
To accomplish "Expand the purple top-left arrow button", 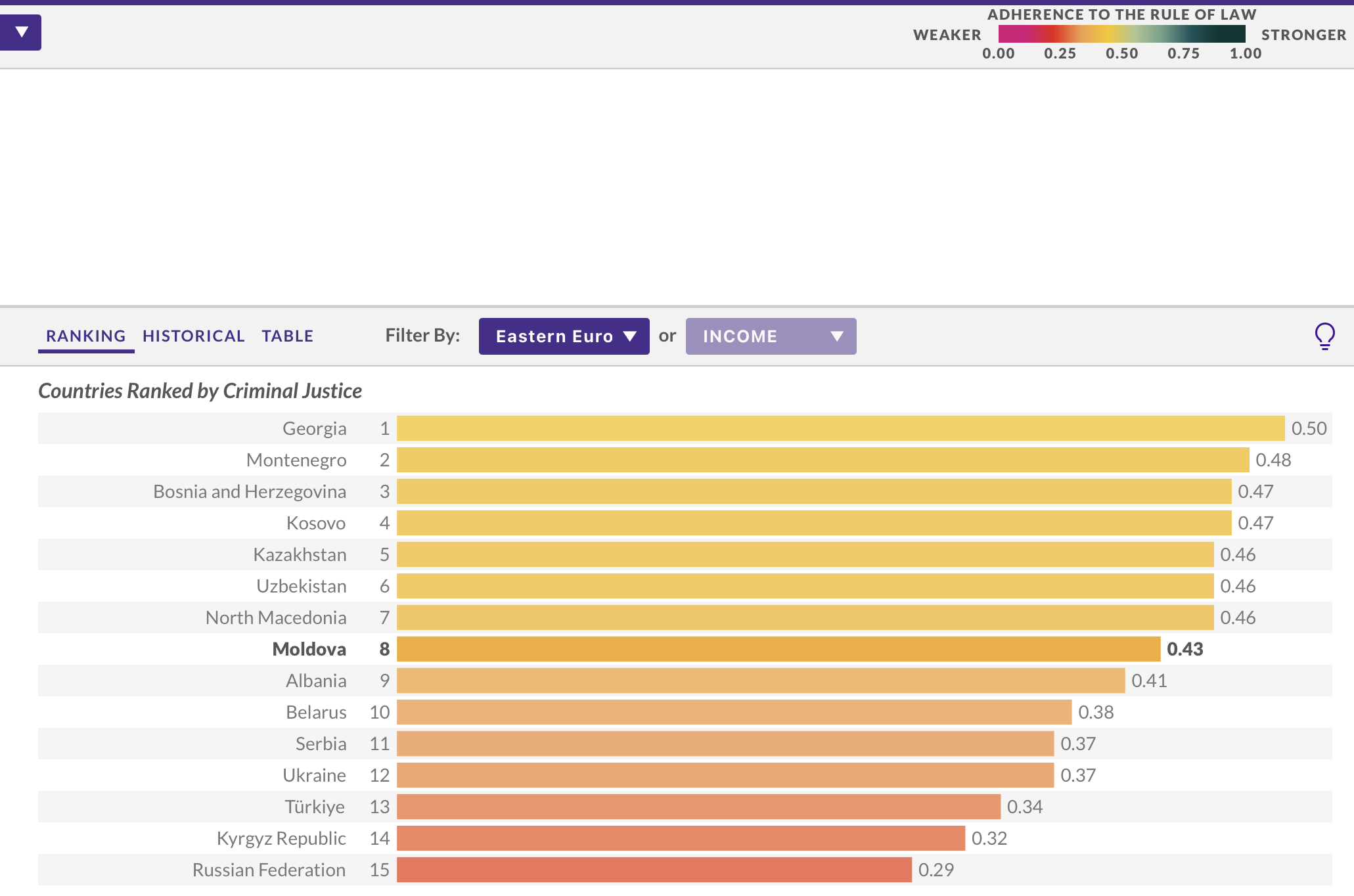I will (21, 32).
